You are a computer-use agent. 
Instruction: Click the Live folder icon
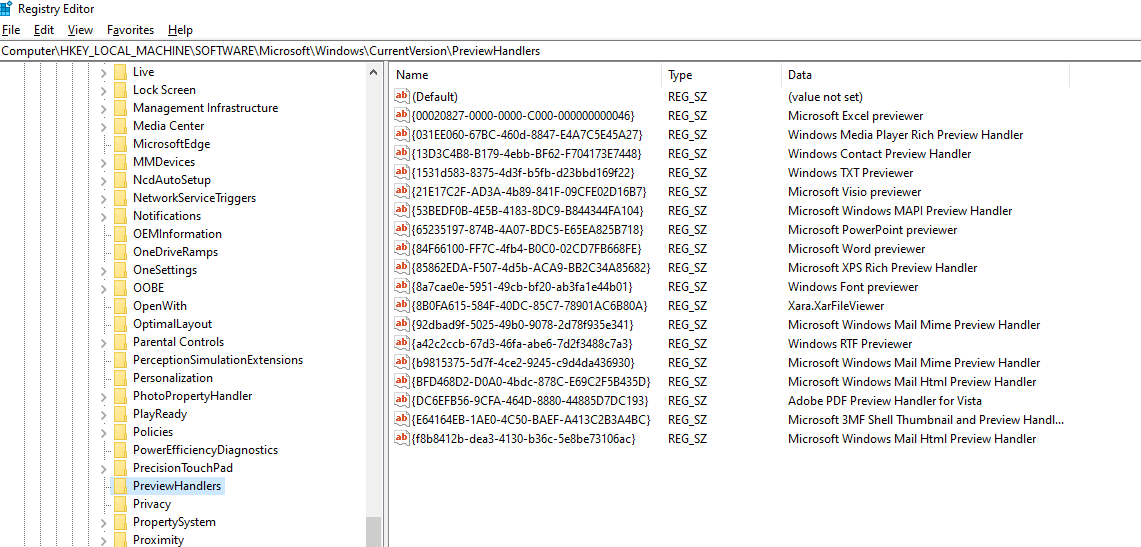120,72
